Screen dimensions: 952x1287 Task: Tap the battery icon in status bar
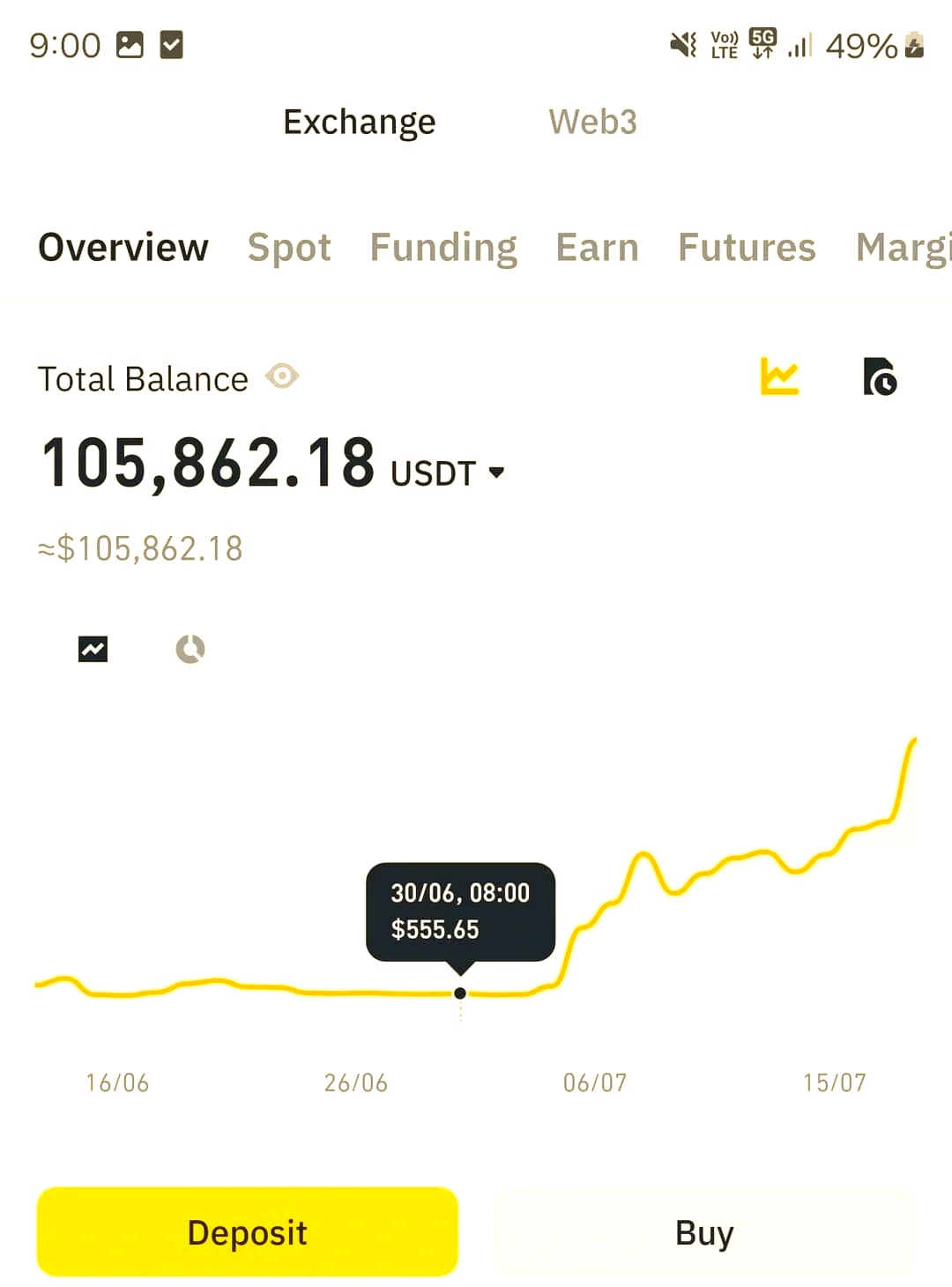pyautogui.click(x=915, y=45)
